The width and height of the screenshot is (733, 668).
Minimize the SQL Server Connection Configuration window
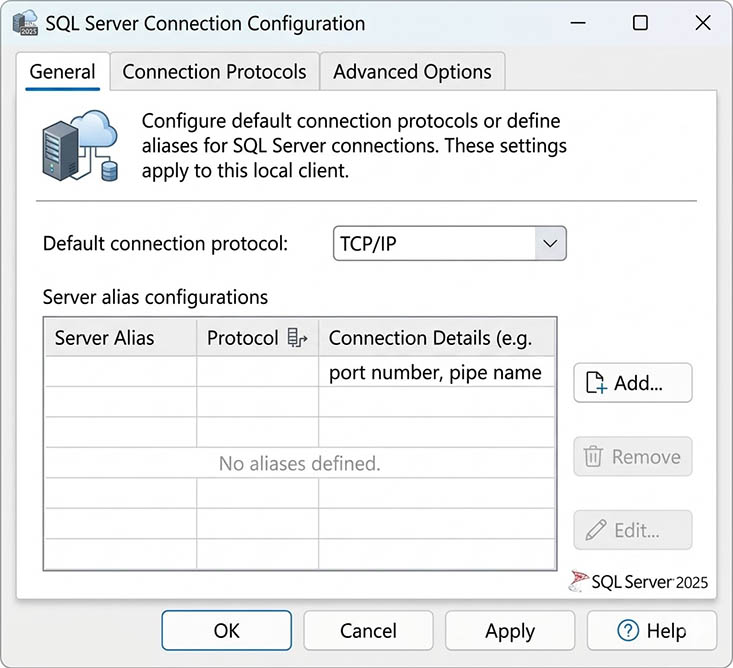click(578, 23)
